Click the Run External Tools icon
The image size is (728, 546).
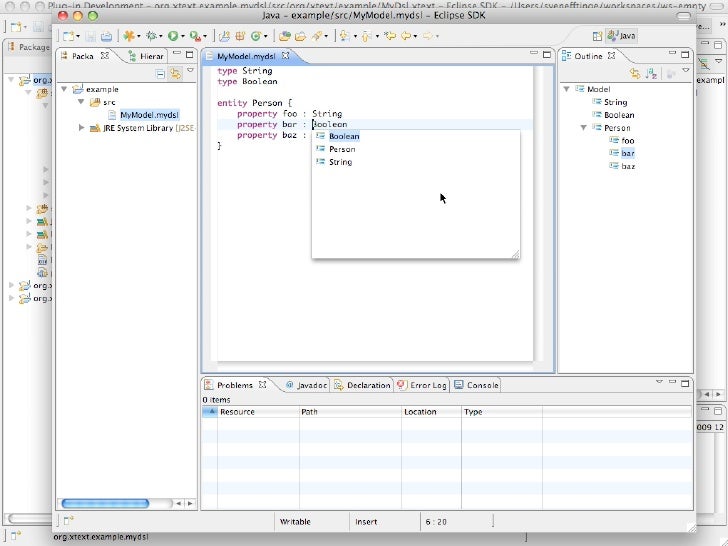coord(195,36)
